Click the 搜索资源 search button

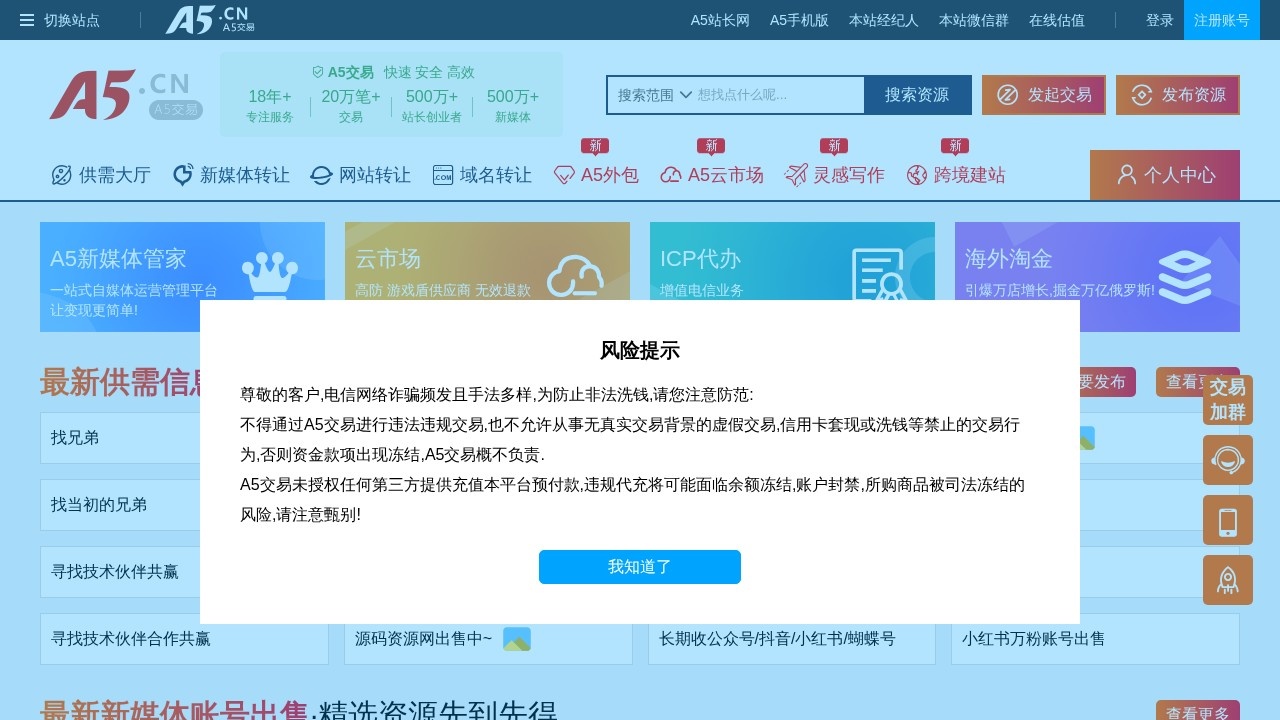917,95
